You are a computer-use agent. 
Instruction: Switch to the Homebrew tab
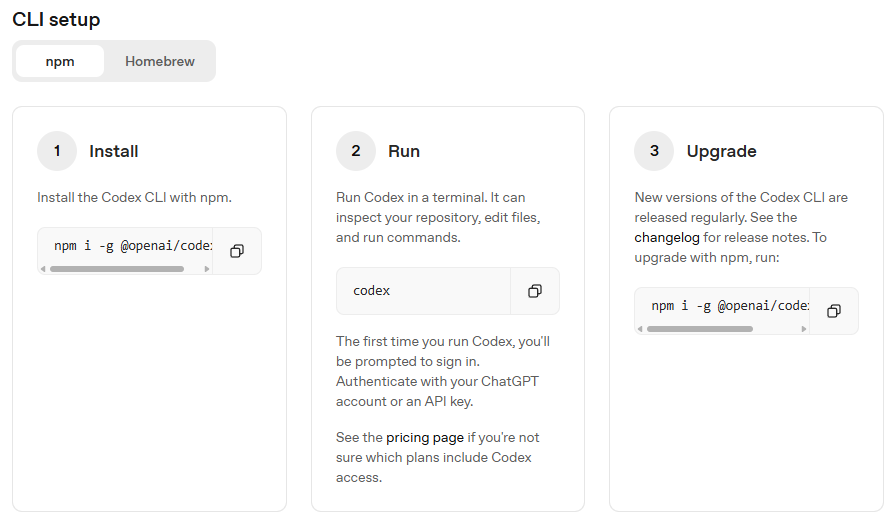click(160, 61)
